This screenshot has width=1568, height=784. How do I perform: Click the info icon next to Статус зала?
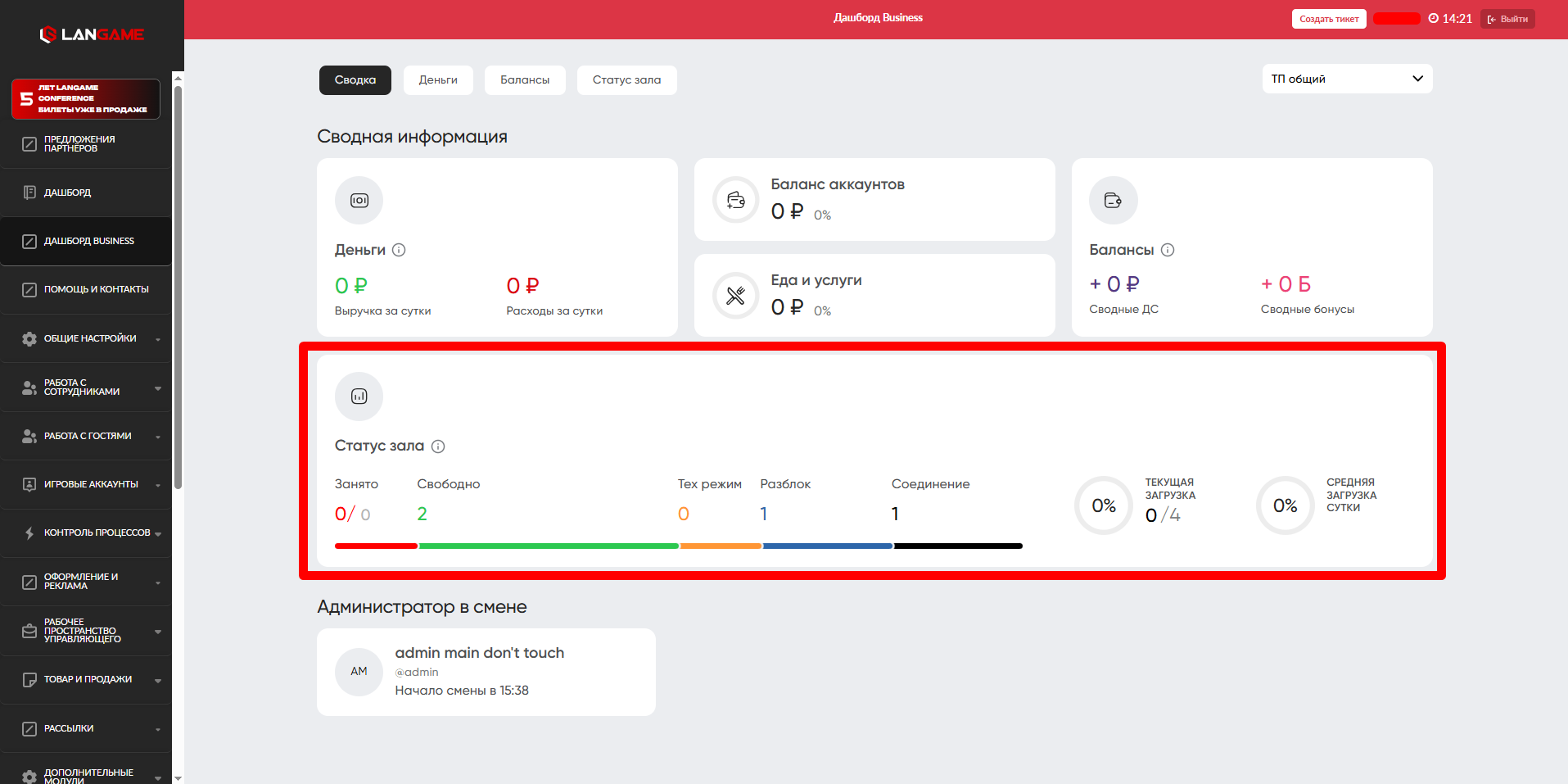pos(438,446)
